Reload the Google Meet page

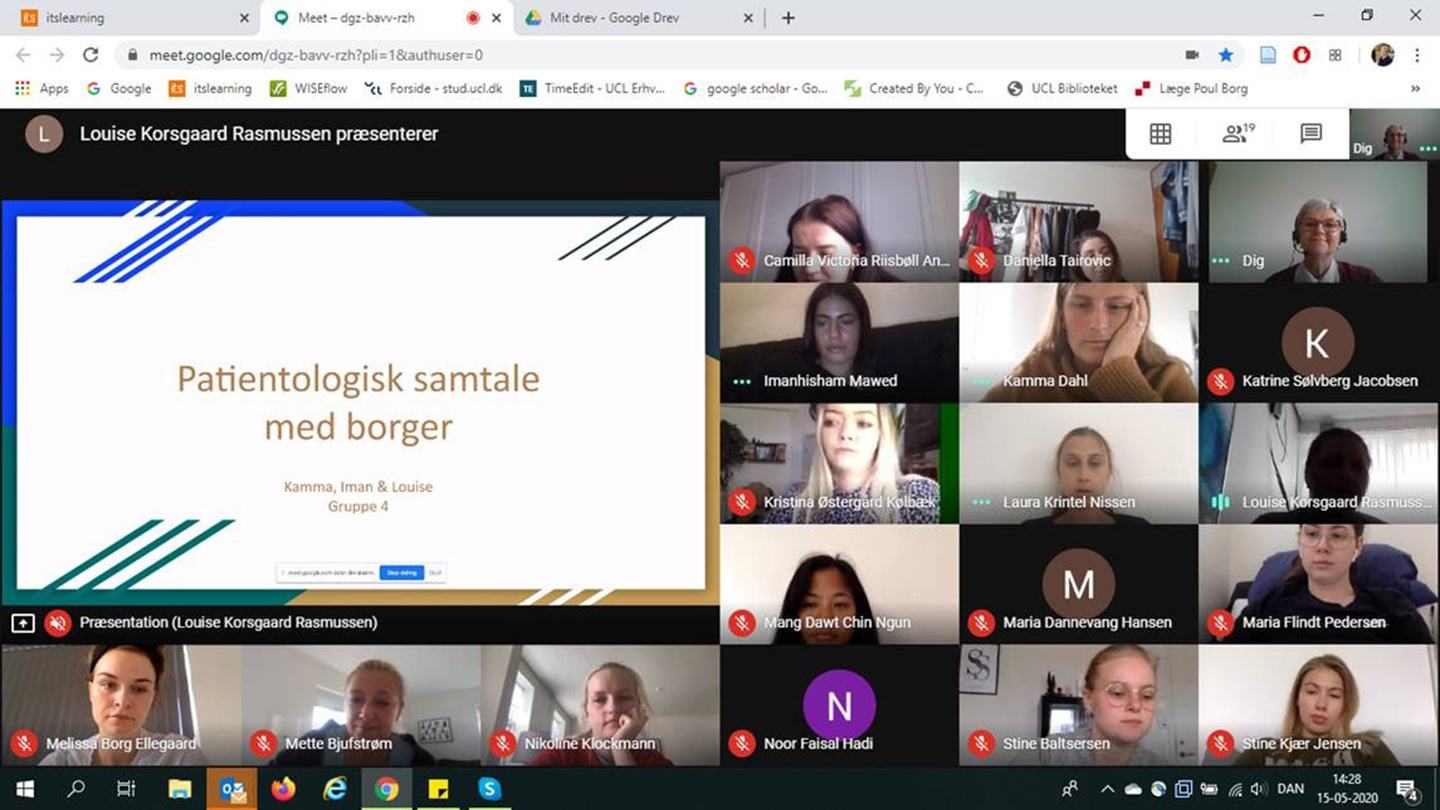pyautogui.click(x=90, y=55)
